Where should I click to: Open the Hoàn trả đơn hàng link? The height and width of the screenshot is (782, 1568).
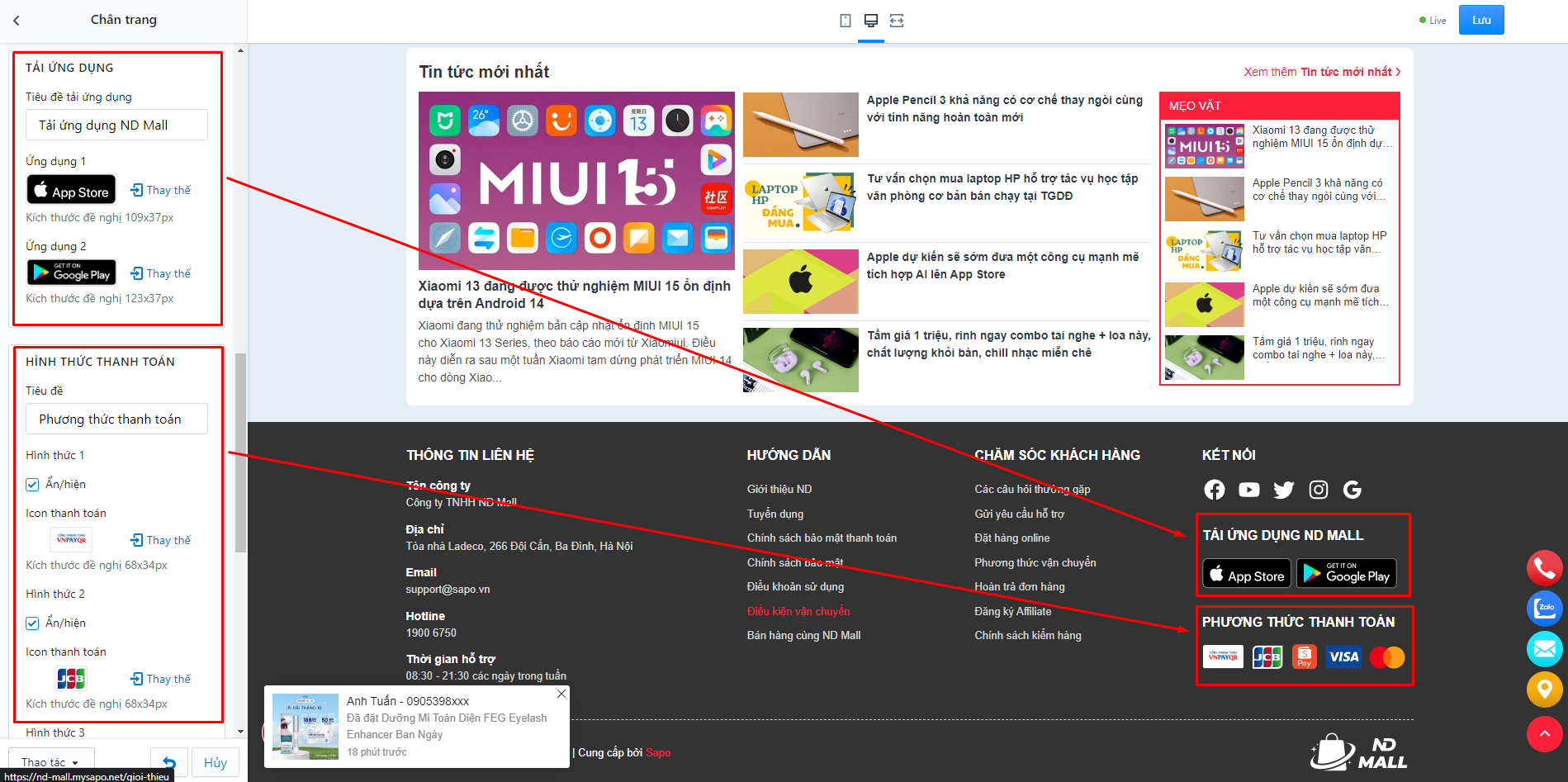(1020, 587)
